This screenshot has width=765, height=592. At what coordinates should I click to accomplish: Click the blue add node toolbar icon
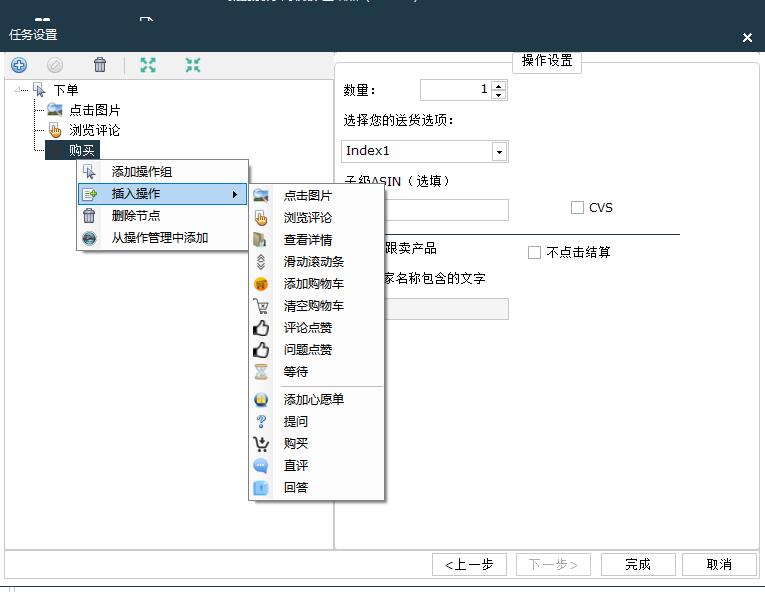(x=19, y=65)
